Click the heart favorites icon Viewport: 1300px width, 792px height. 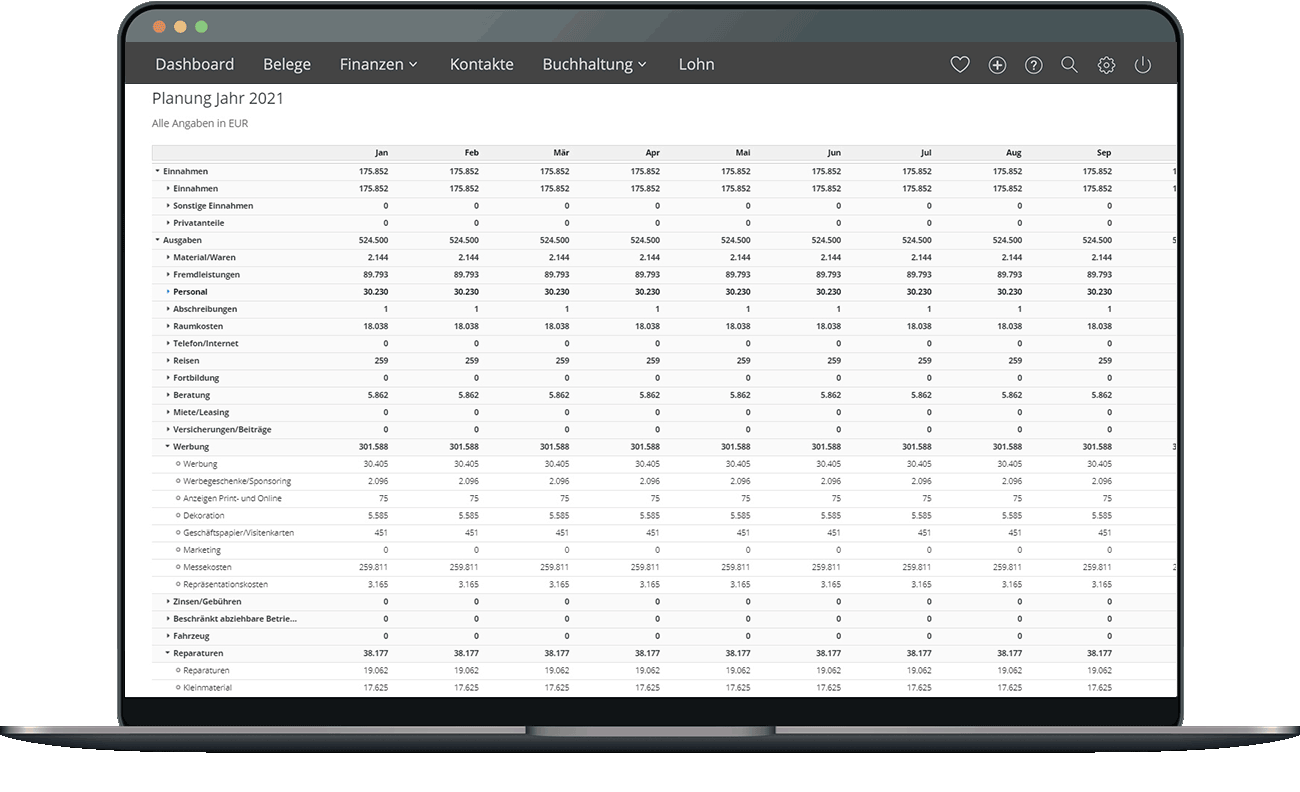(959, 65)
